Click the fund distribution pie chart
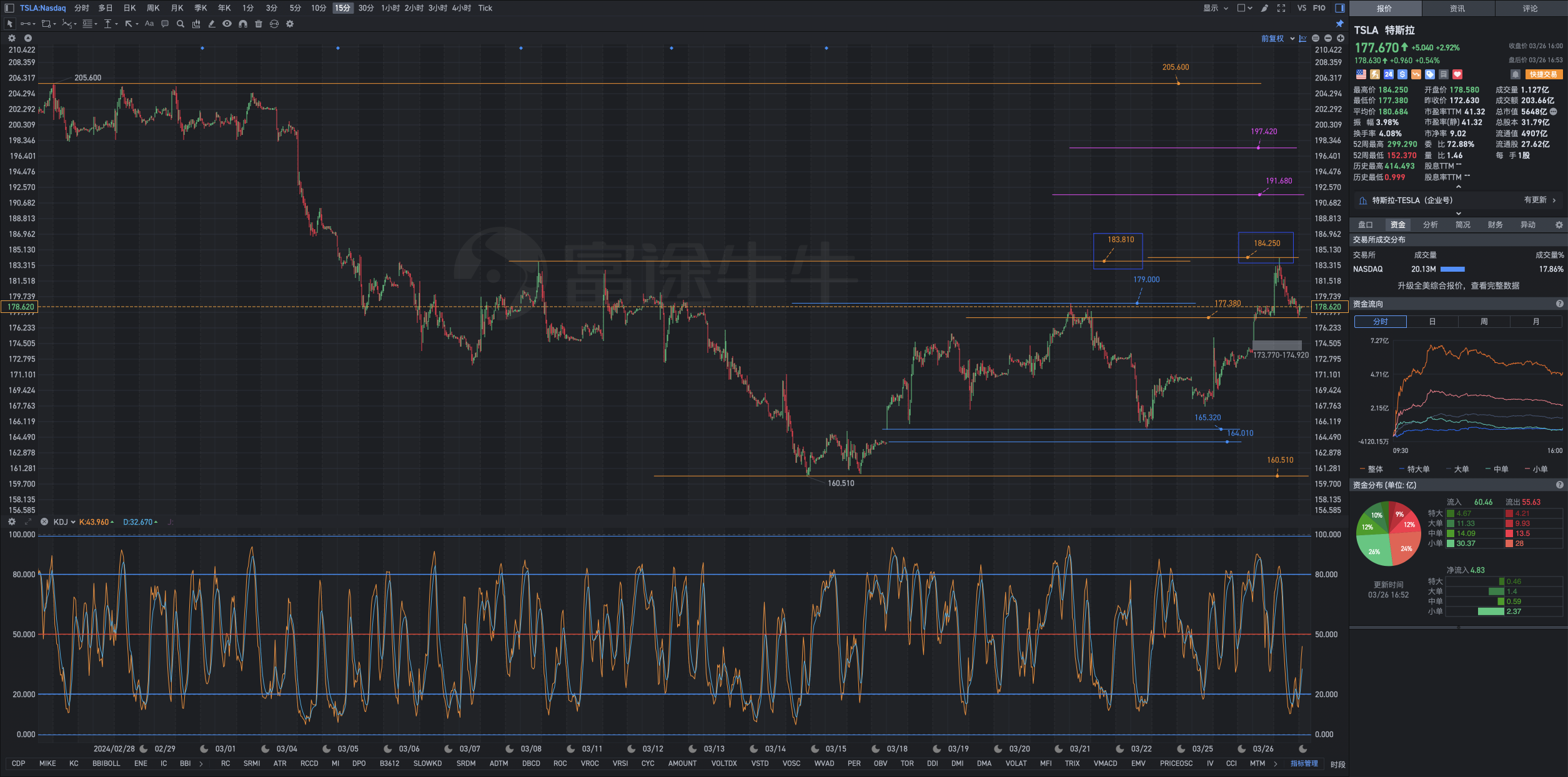The image size is (1568, 777). coord(1389,534)
